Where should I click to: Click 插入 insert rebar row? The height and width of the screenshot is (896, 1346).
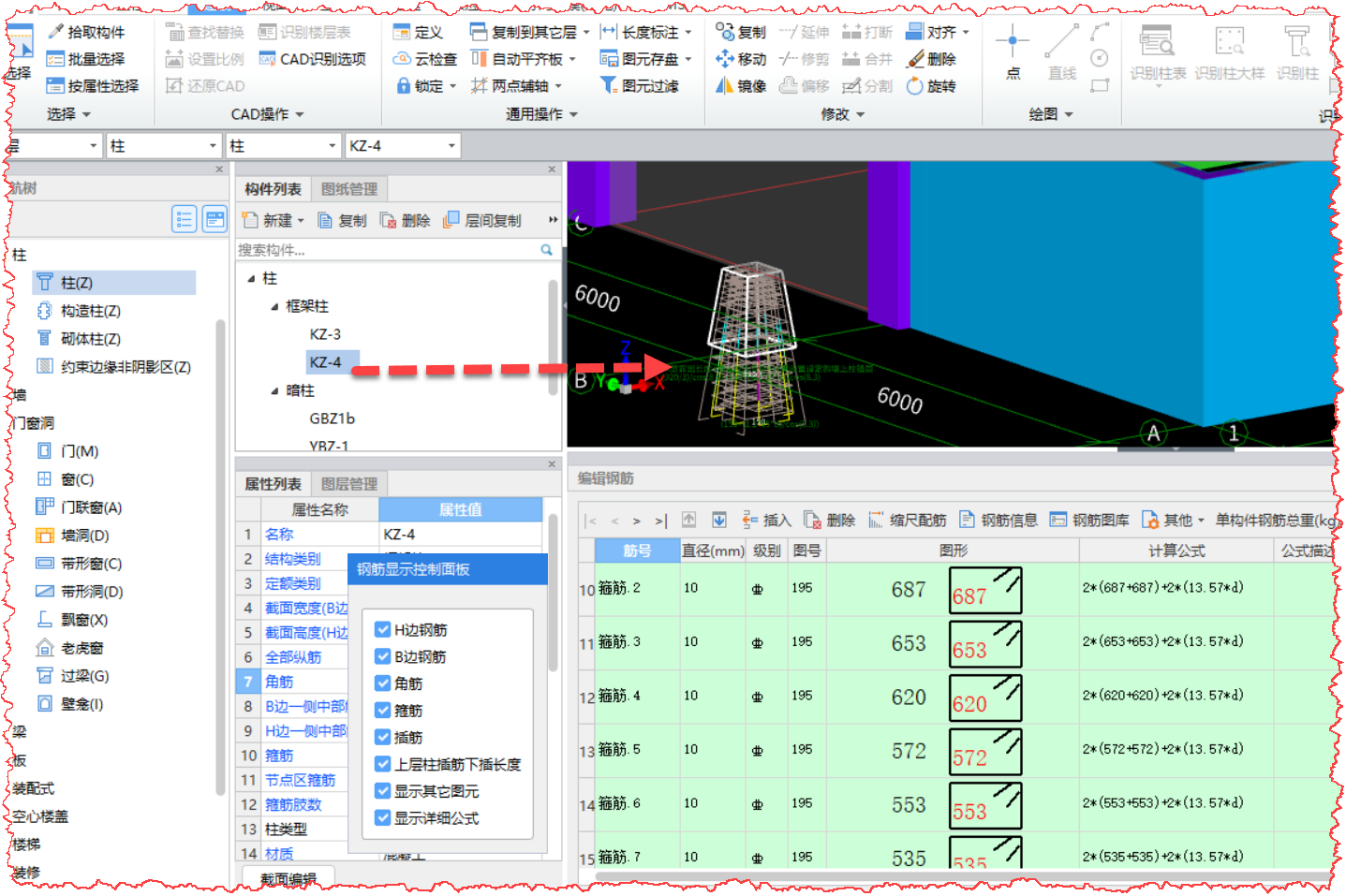pos(767,521)
